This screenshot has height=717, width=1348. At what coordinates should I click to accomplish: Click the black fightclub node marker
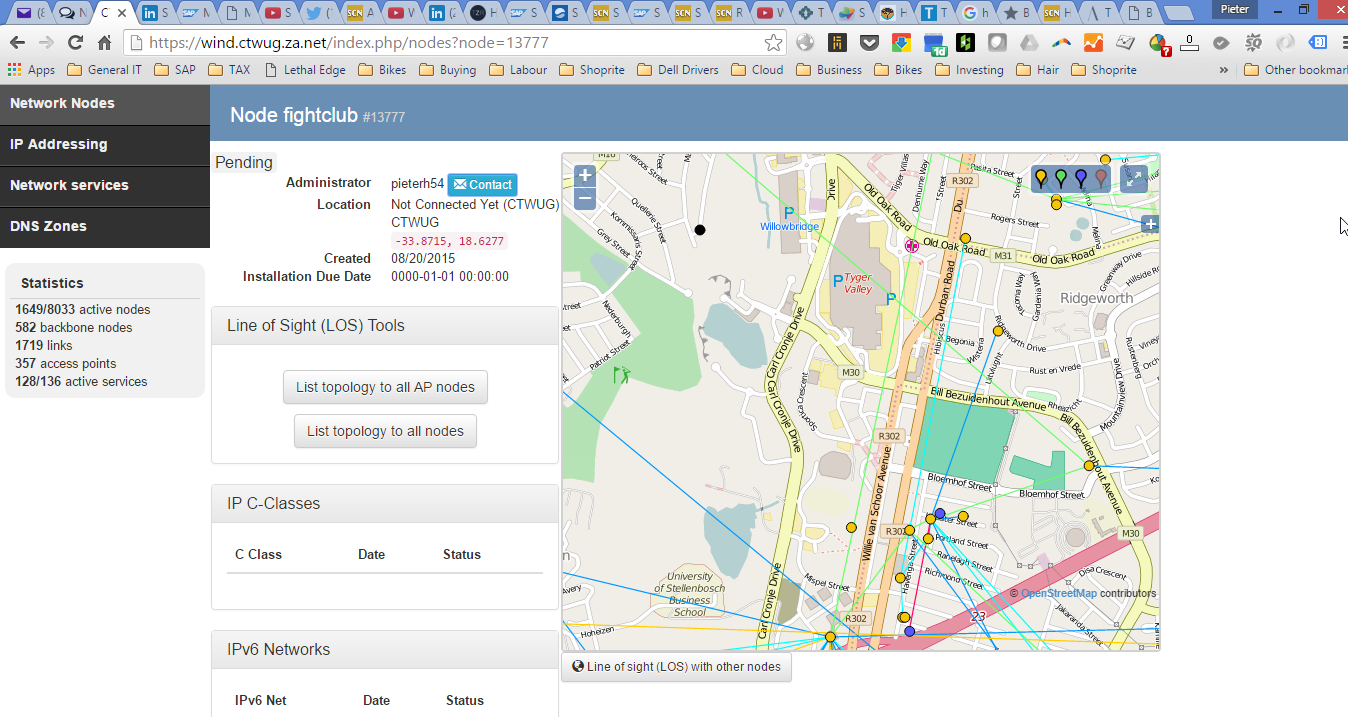tap(700, 230)
